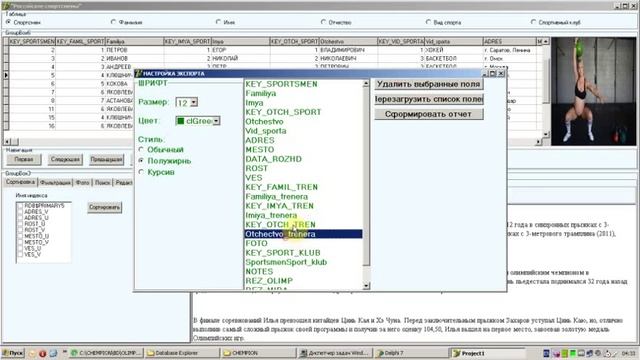This screenshot has height=360, width=640.
Task: Click the athlete photo thumbnail
Action: pos(593,91)
